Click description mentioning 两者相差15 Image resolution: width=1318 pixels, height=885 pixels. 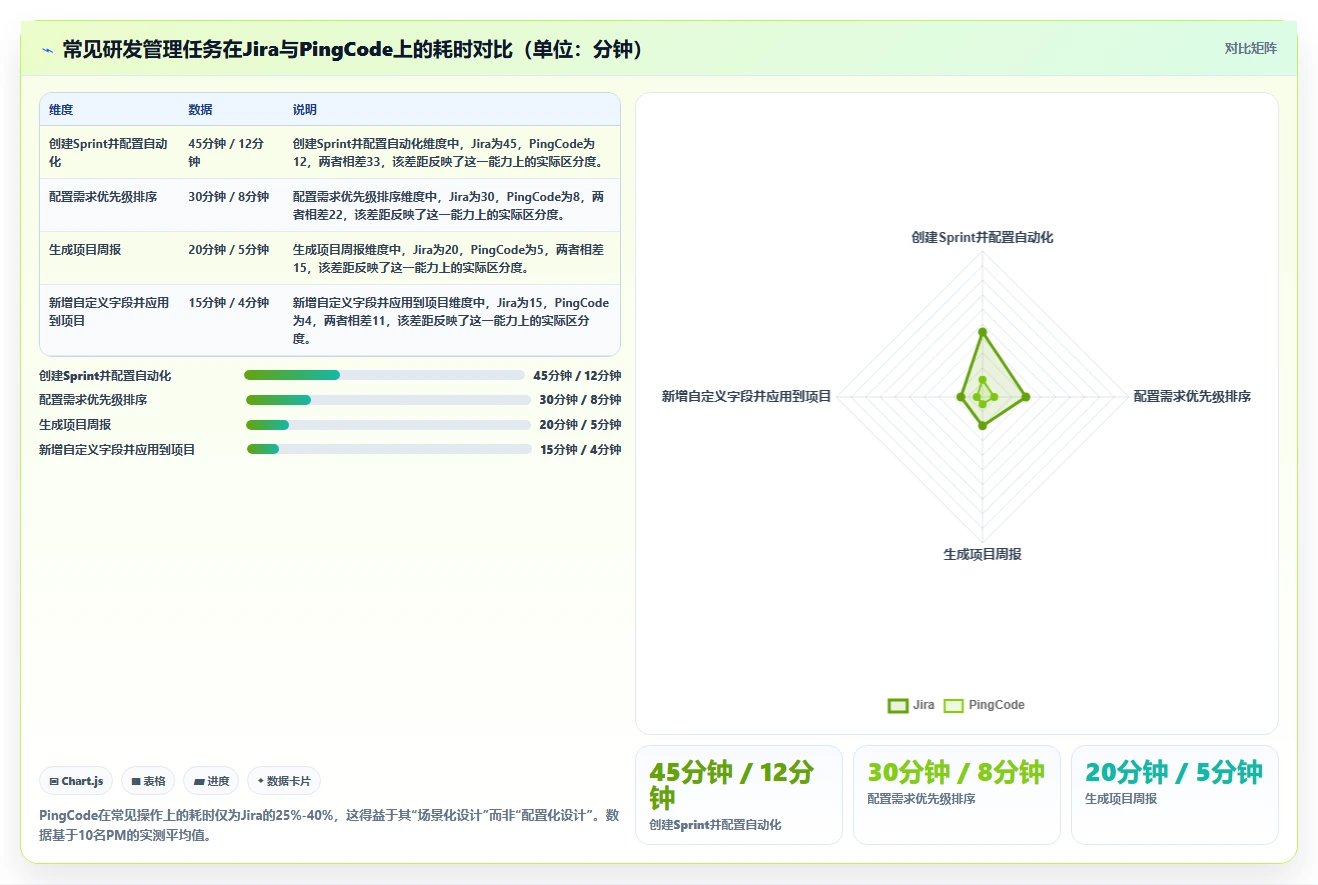(449, 259)
